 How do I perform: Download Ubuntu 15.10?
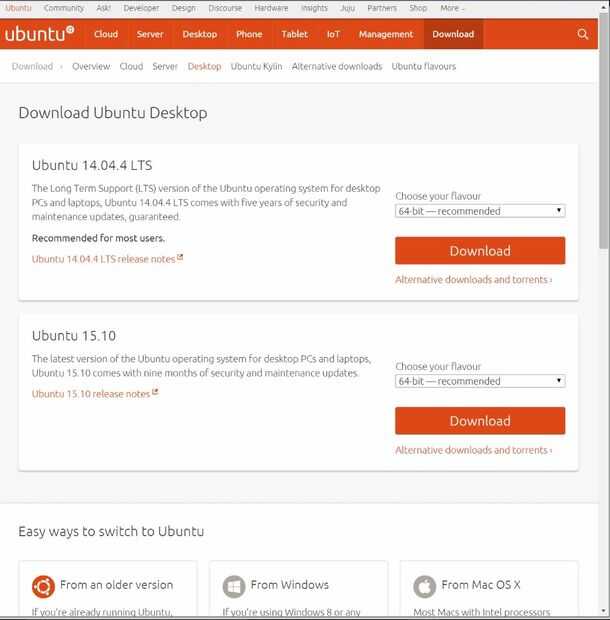coord(480,421)
